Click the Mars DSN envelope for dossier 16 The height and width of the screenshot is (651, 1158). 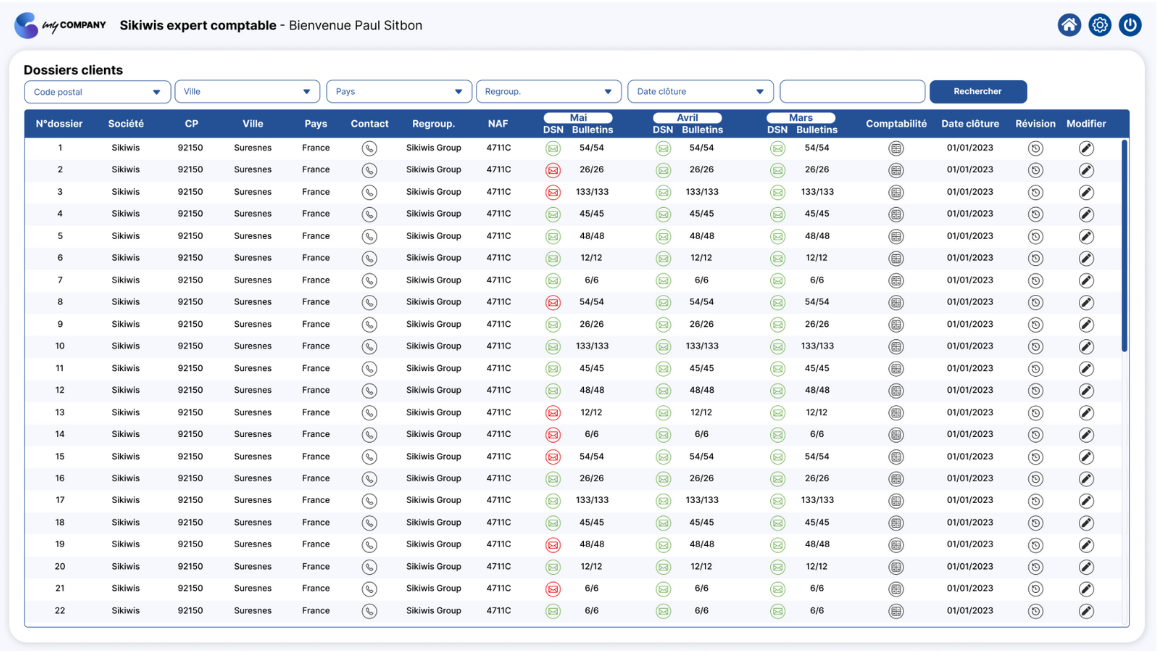[778, 479]
